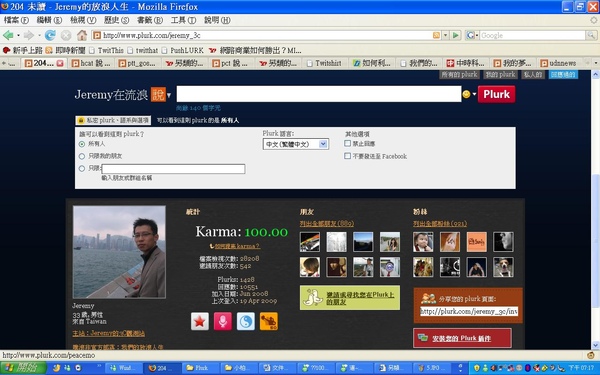Viewport: 600px width, 375px height.
Task: Click the red star badge icon
Action: tap(200, 321)
